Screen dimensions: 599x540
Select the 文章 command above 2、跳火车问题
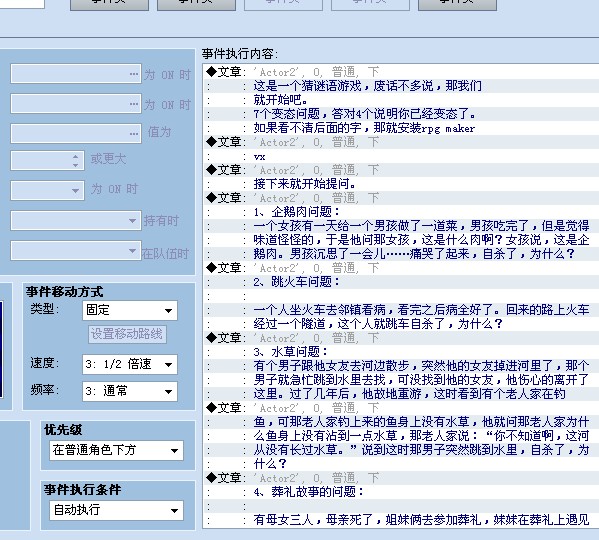(x=401, y=268)
